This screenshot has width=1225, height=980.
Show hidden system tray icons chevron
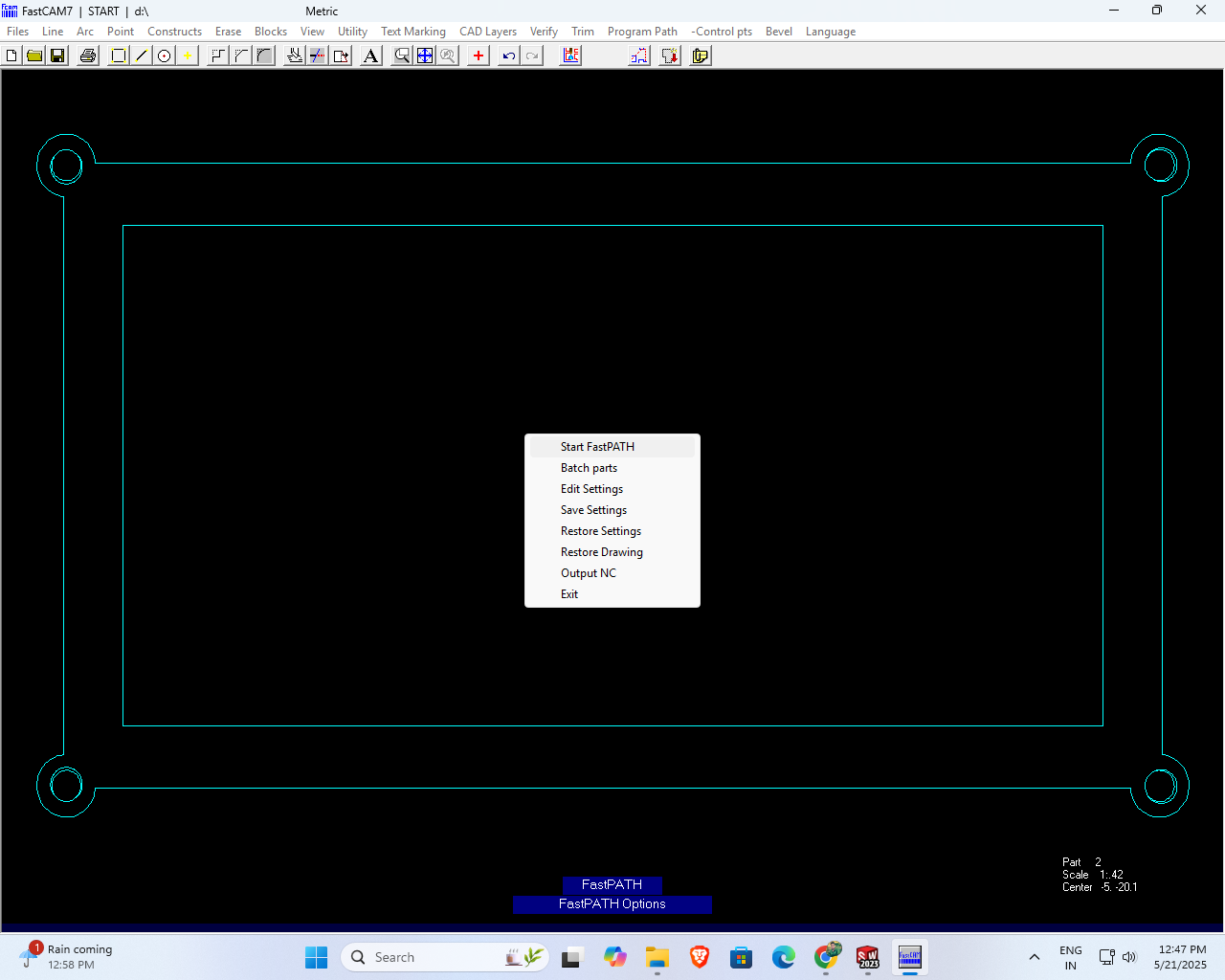tap(1035, 957)
